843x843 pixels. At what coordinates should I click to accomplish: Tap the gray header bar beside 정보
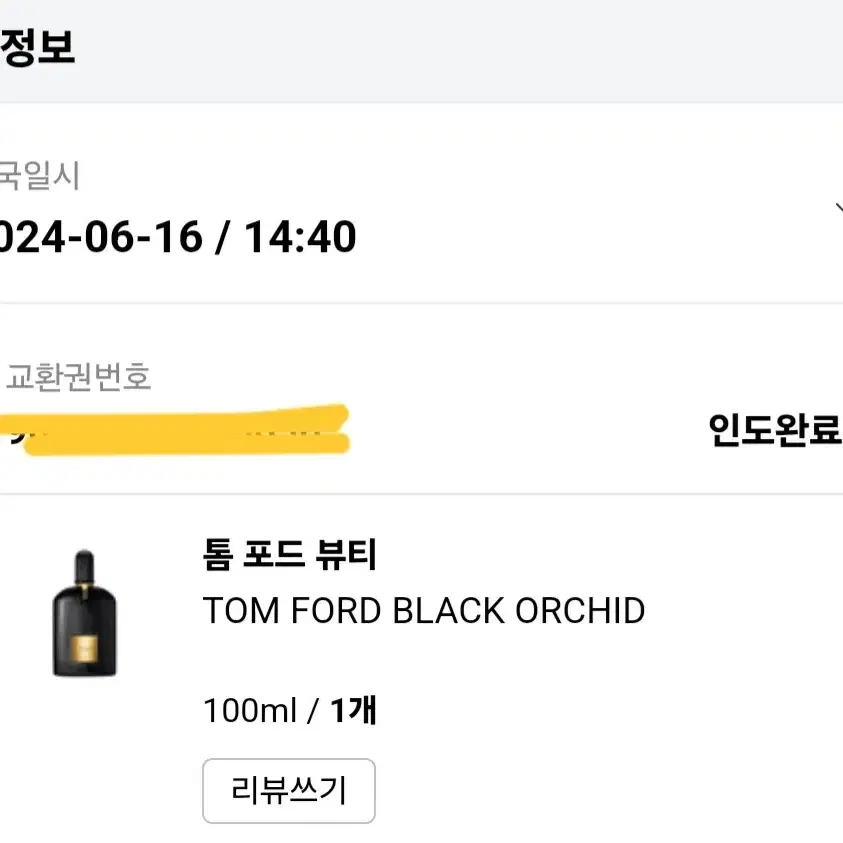(457, 51)
